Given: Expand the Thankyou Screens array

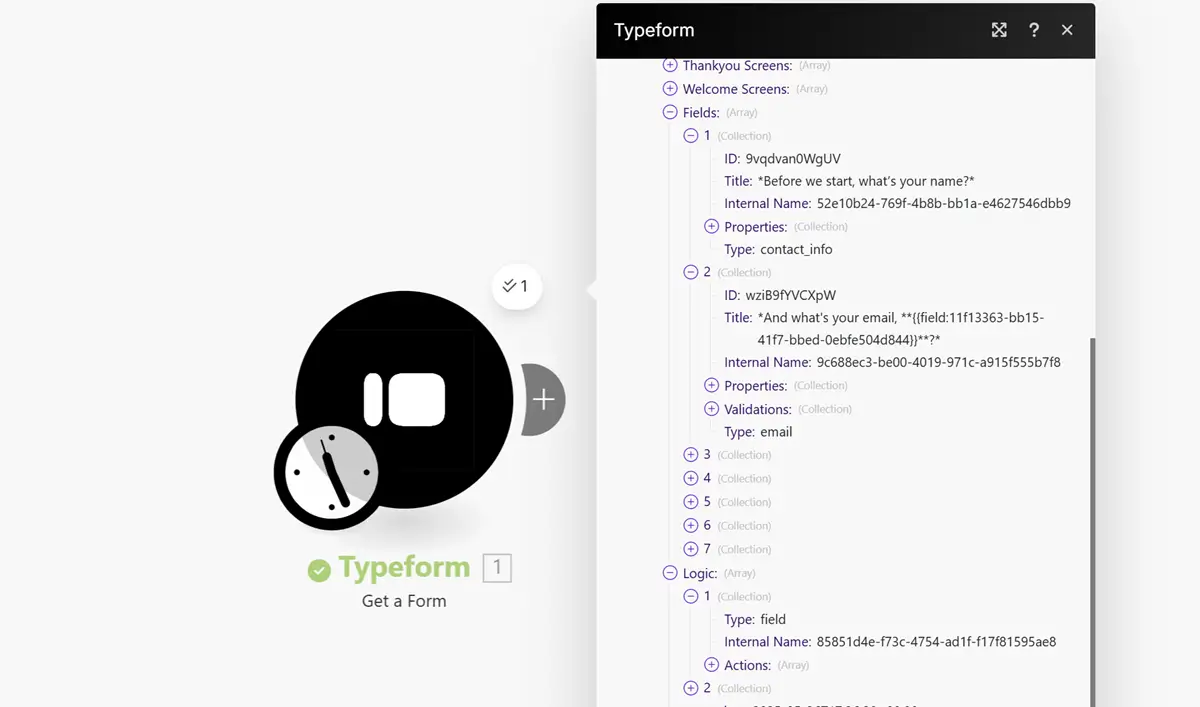Looking at the screenshot, I should tap(670, 65).
